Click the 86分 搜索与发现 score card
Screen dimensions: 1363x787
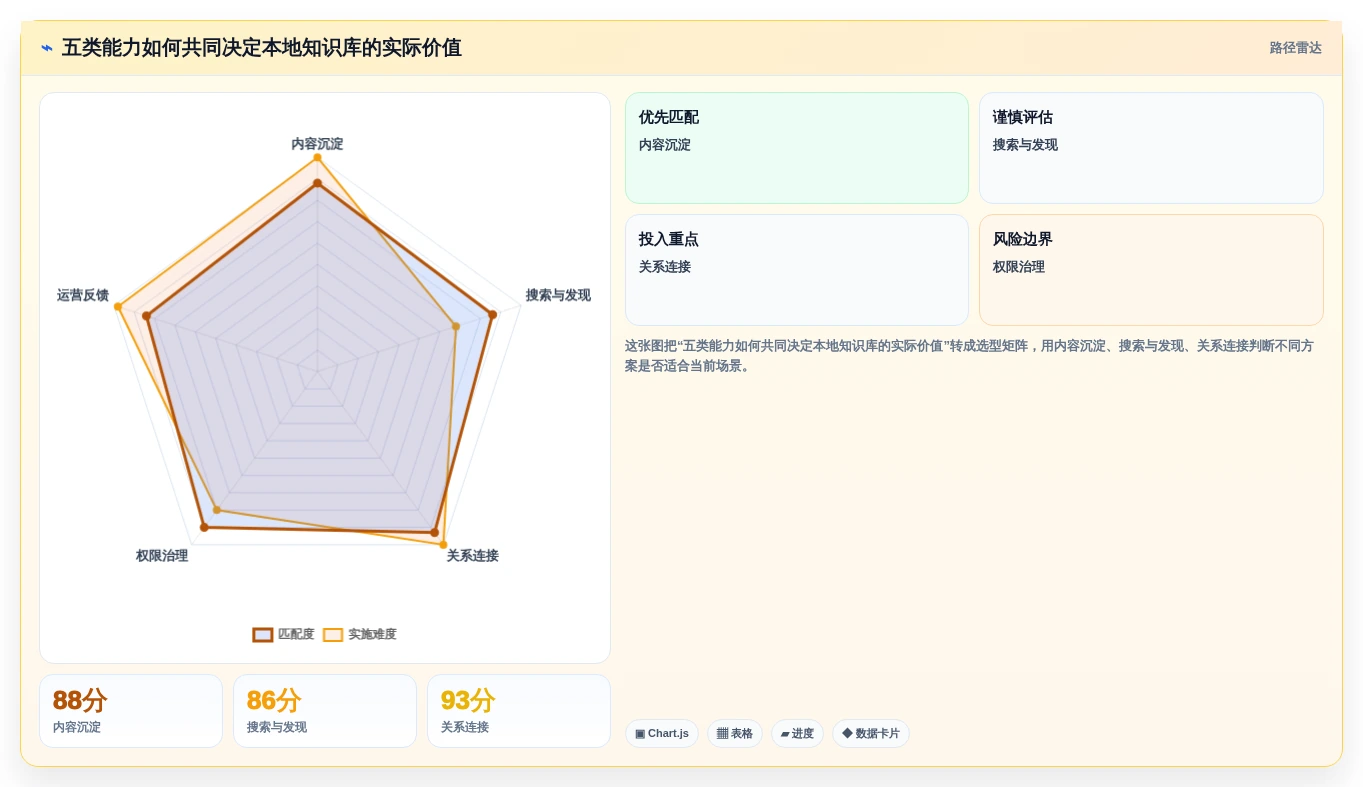(325, 711)
